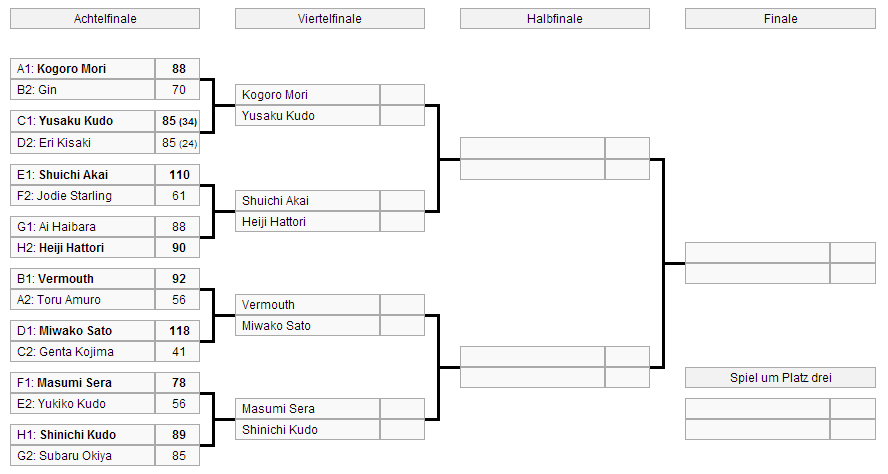Click the Halbfinale column header
888x474 pixels.
pos(554,19)
